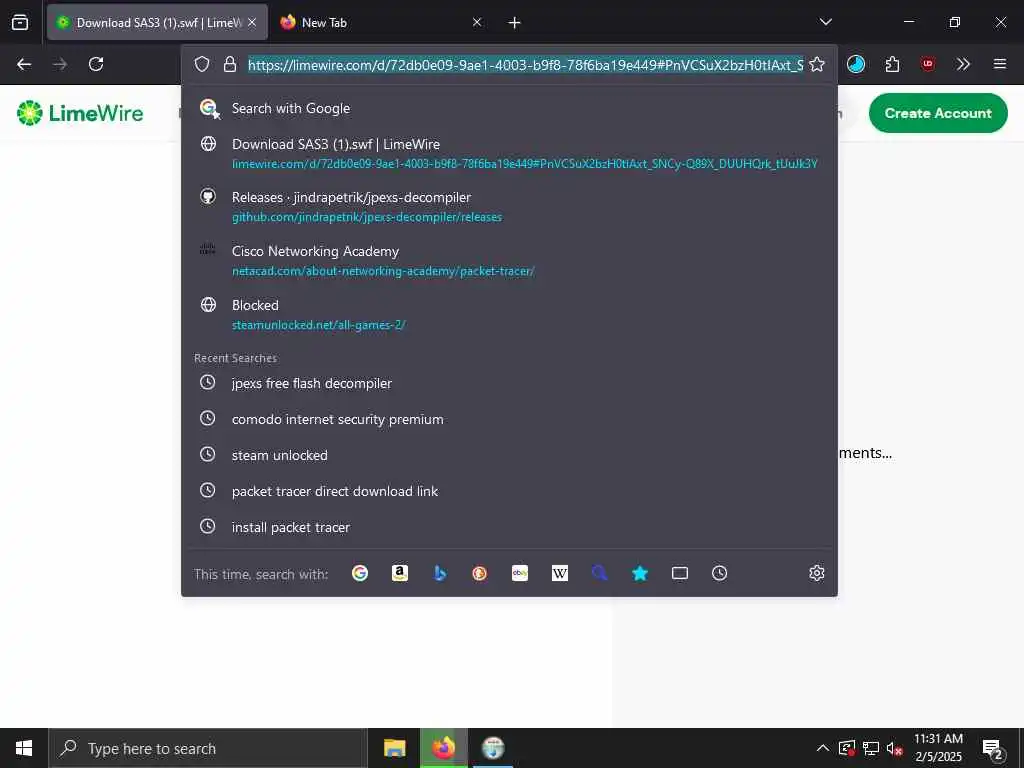The width and height of the screenshot is (1024, 768).
Task: Show more tools overflow chevrons
Action: coord(963,64)
